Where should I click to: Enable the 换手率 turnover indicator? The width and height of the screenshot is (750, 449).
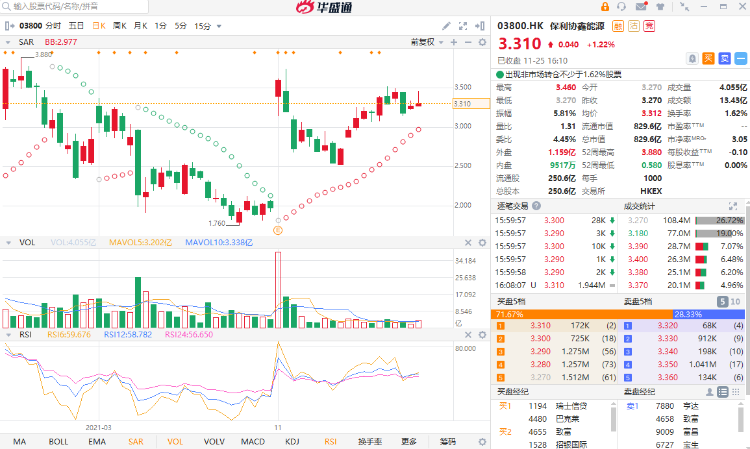coord(370,441)
